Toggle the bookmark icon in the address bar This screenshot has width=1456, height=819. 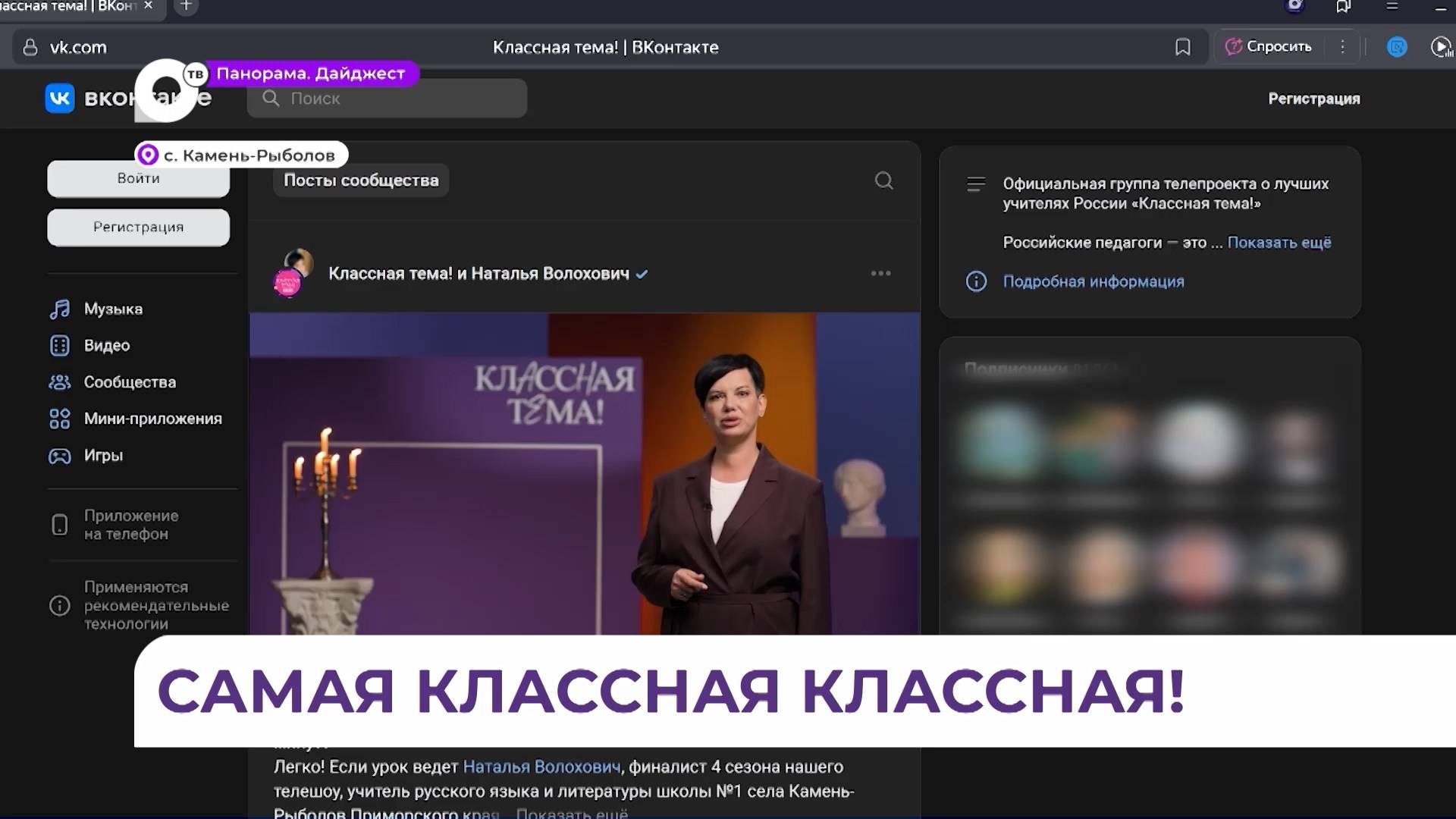coord(1182,47)
